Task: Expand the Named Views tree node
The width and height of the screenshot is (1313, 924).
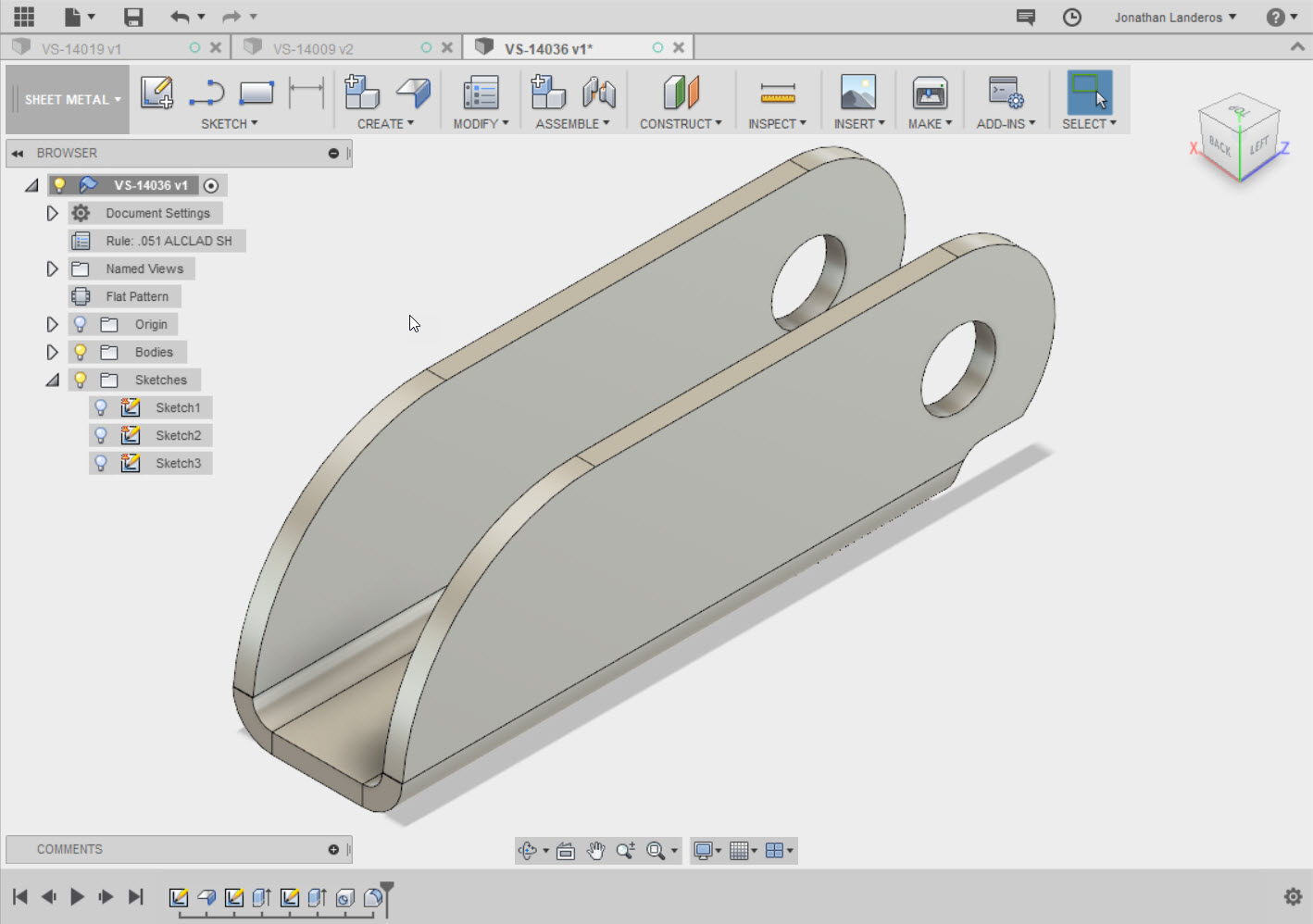Action: click(53, 268)
